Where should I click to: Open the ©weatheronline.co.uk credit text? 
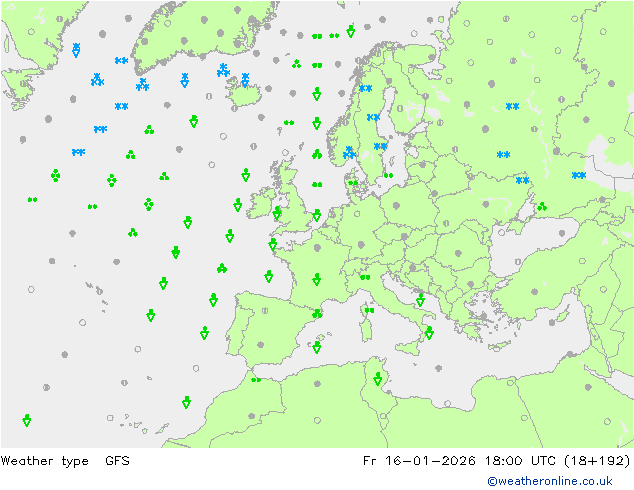coord(550,481)
